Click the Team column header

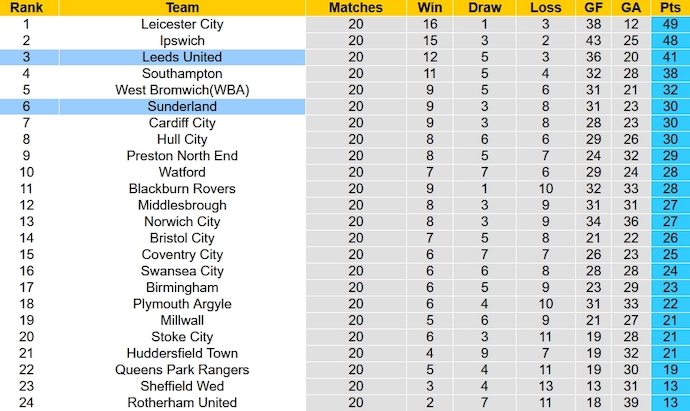(x=182, y=7)
